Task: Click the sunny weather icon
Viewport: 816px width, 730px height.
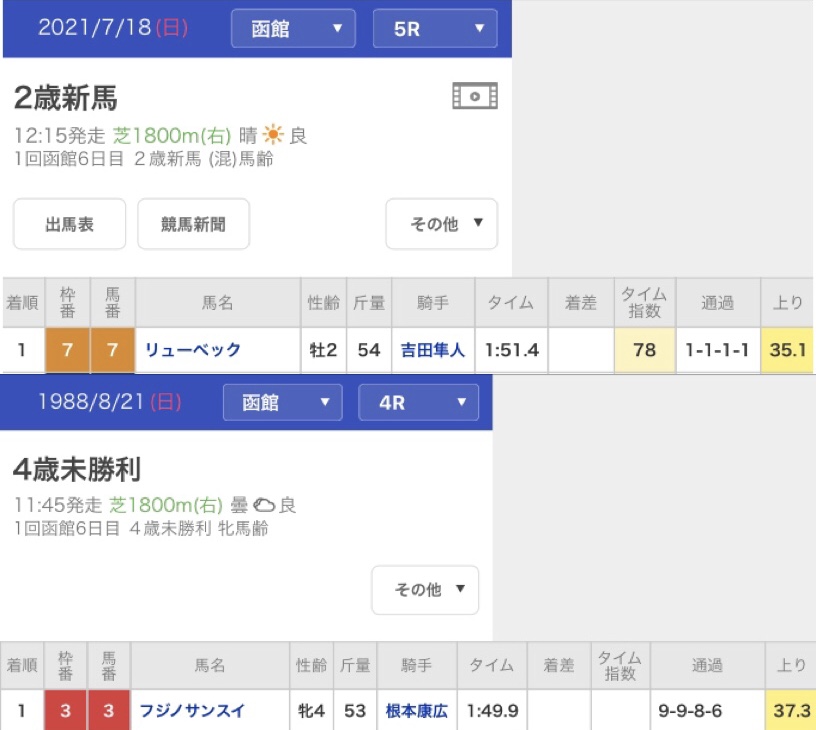Action: tap(273, 136)
